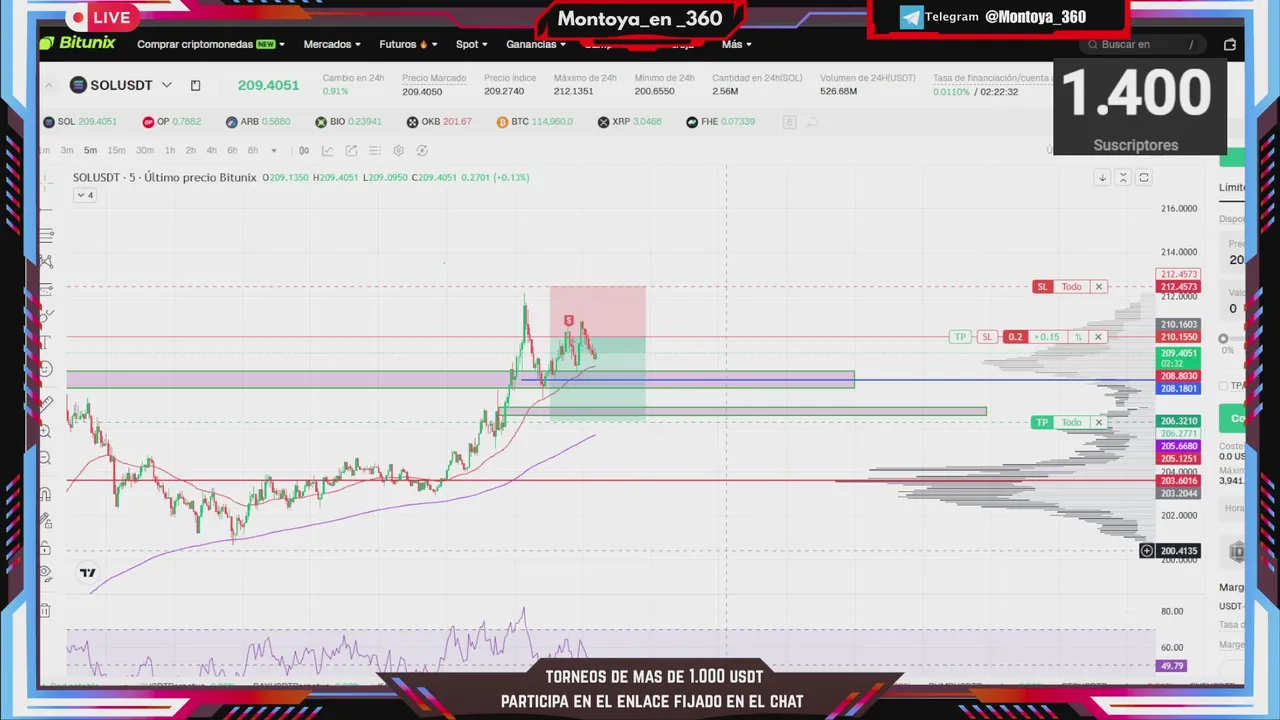Screen dimensions: 1280x720
Task: Open Spot menu
Action: click(471, 44)
